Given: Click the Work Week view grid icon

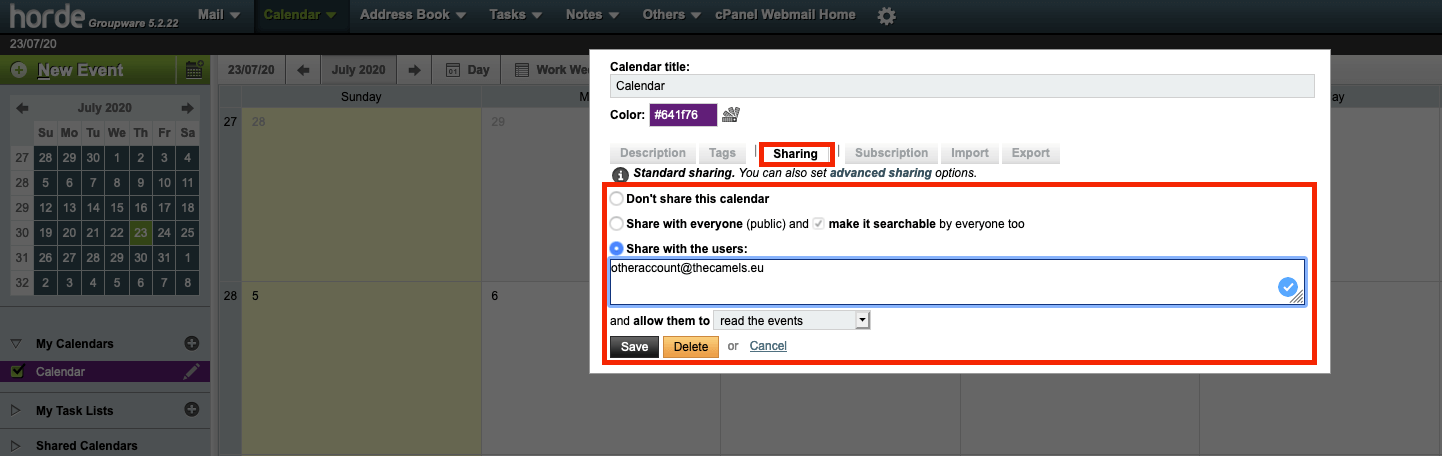Looking at the screenshot, I should 522,71.
